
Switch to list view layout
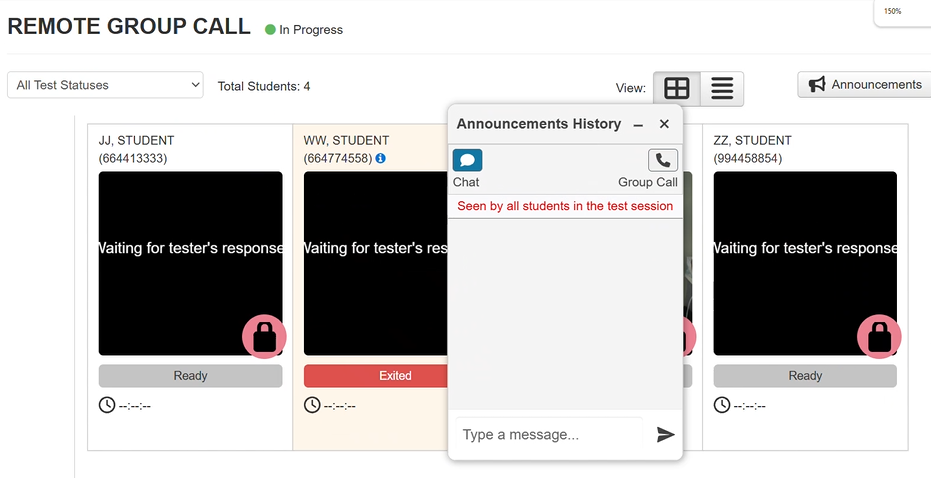pyautogui.click(x=722, y=88)
